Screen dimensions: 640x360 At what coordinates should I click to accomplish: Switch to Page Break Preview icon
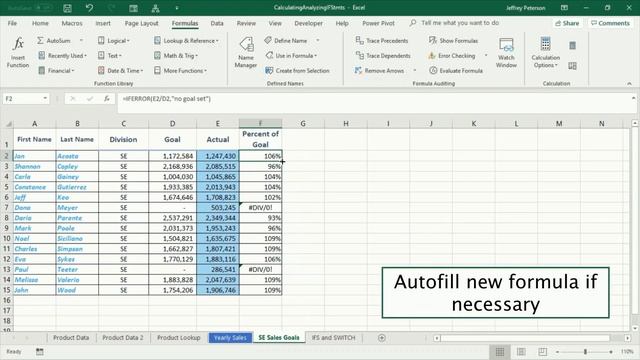point(542,351)
